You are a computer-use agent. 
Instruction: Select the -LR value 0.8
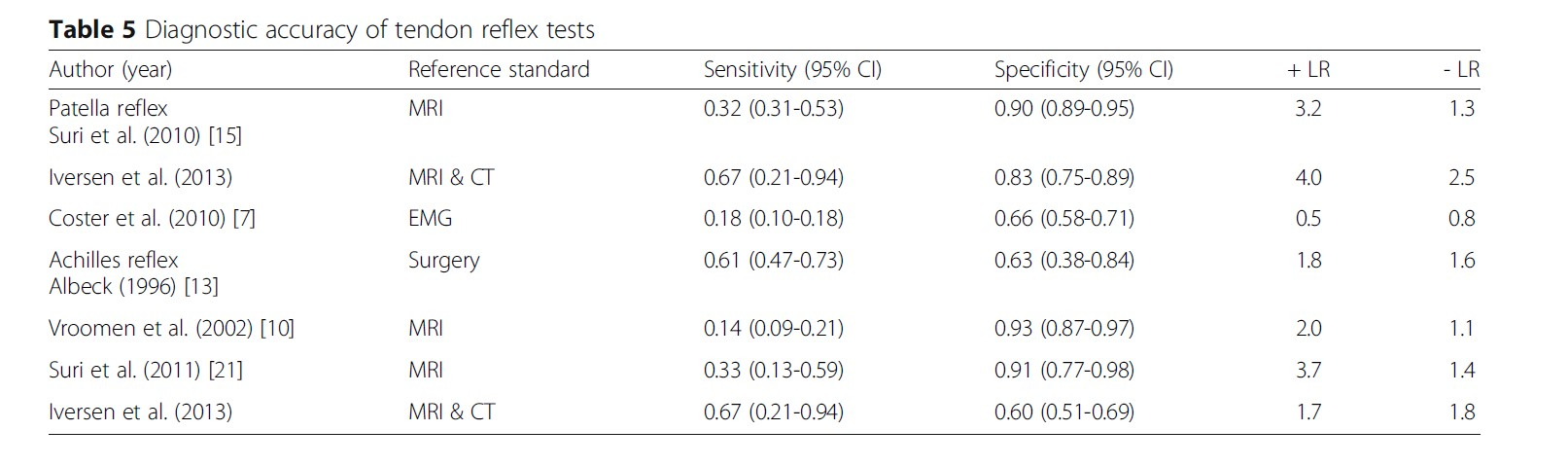point(1461,219)
